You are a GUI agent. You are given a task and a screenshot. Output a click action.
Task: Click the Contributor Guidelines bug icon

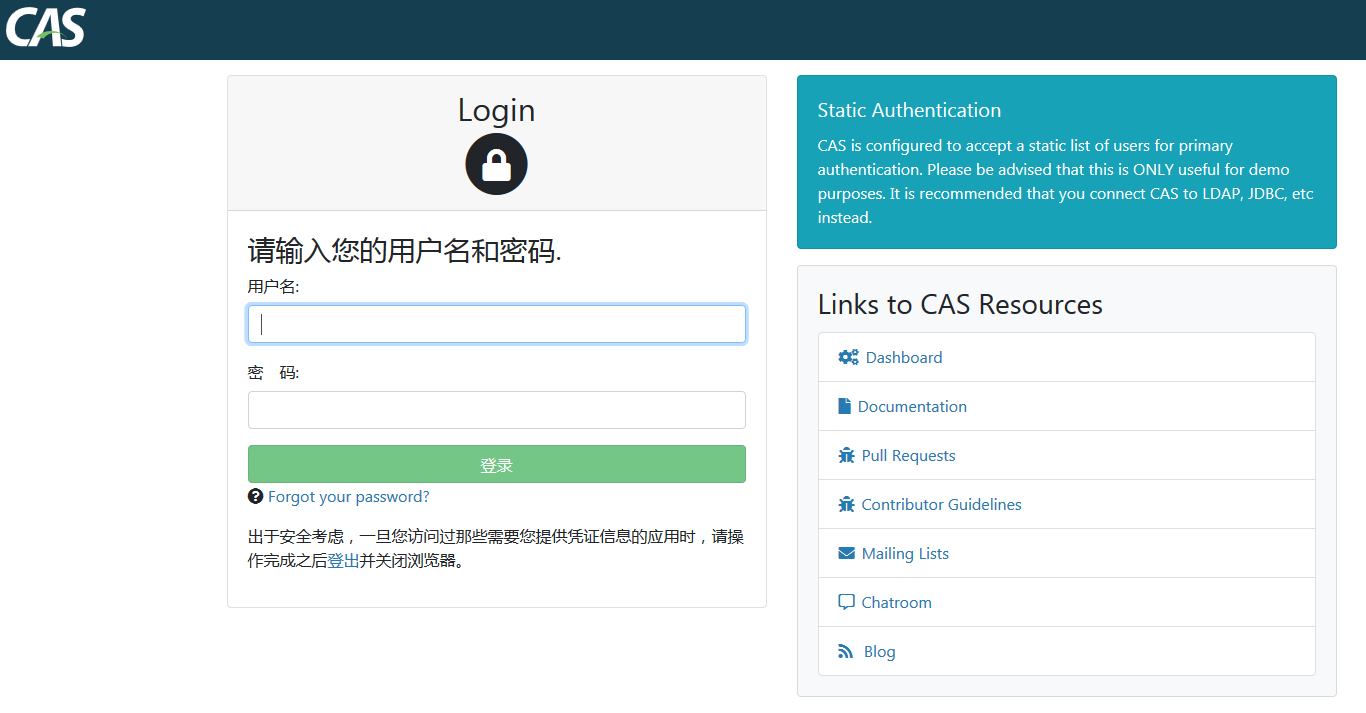(846, 504)
